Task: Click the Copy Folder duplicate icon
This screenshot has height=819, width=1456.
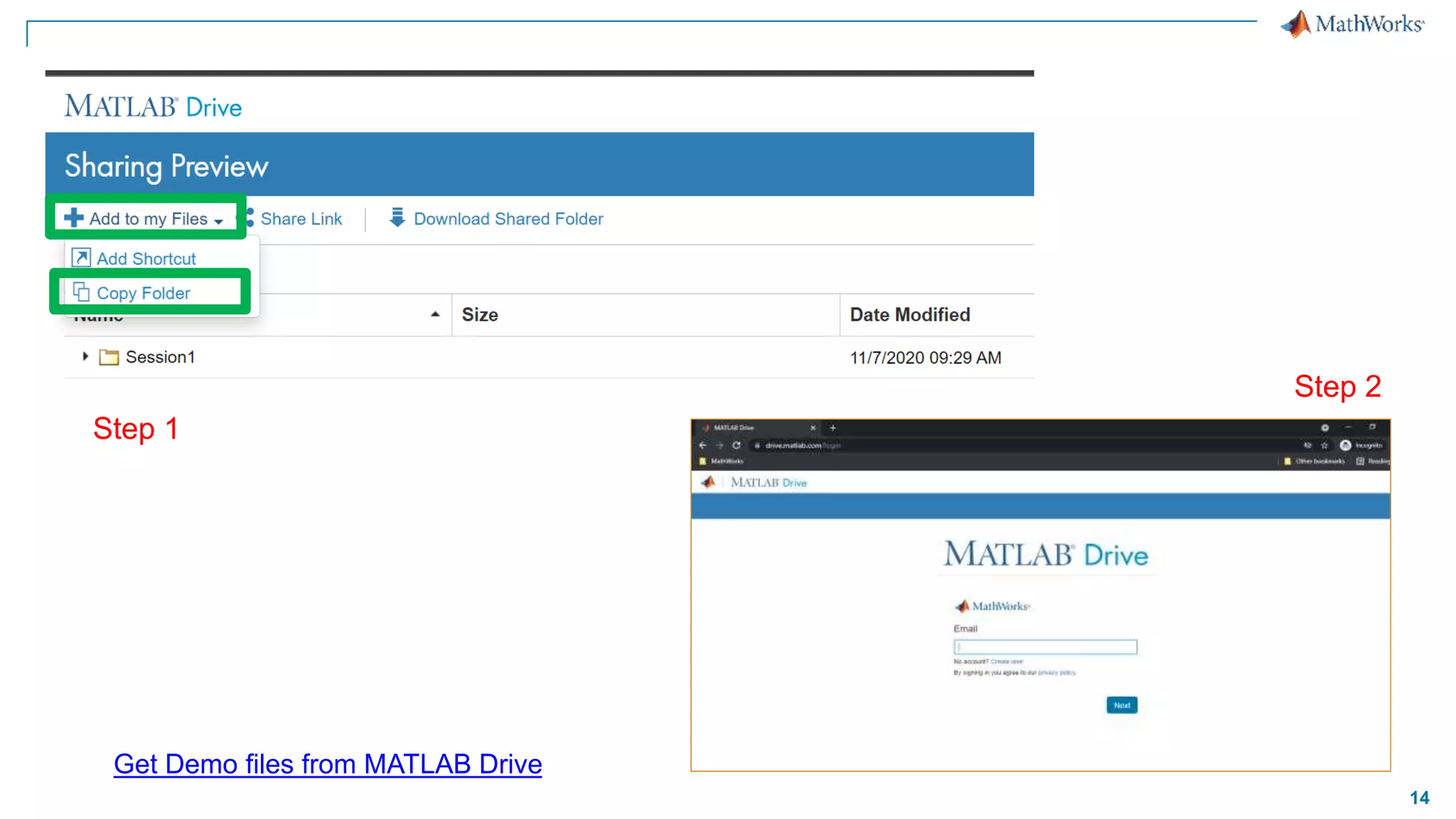Action: click(x=81, y=292)
